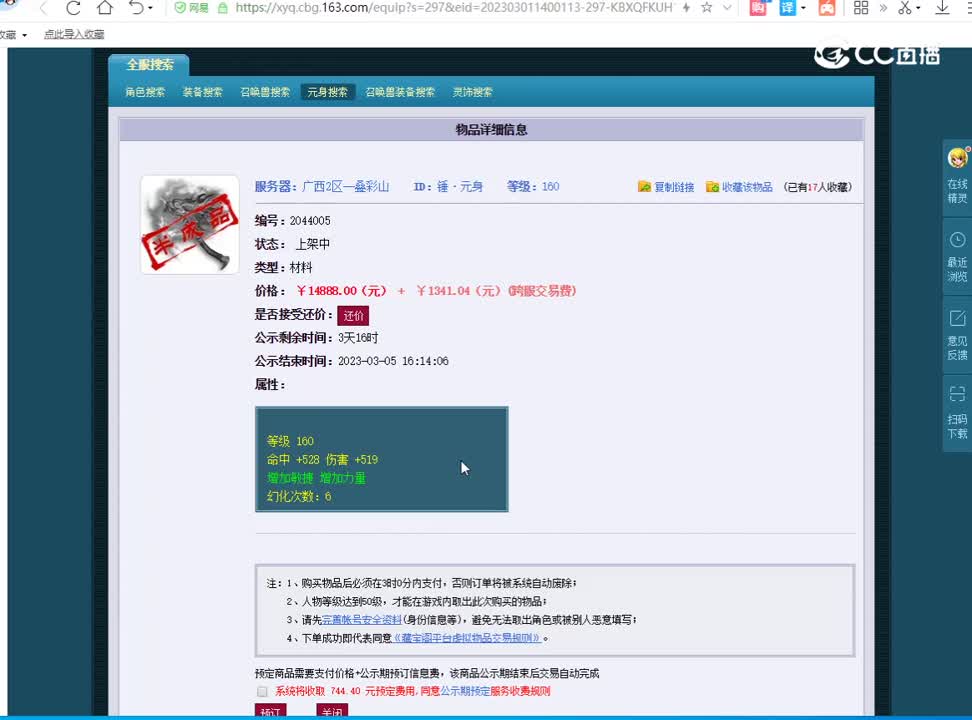
Task: Open 元身搜索 tab
Action: click(x=327, y=92)
